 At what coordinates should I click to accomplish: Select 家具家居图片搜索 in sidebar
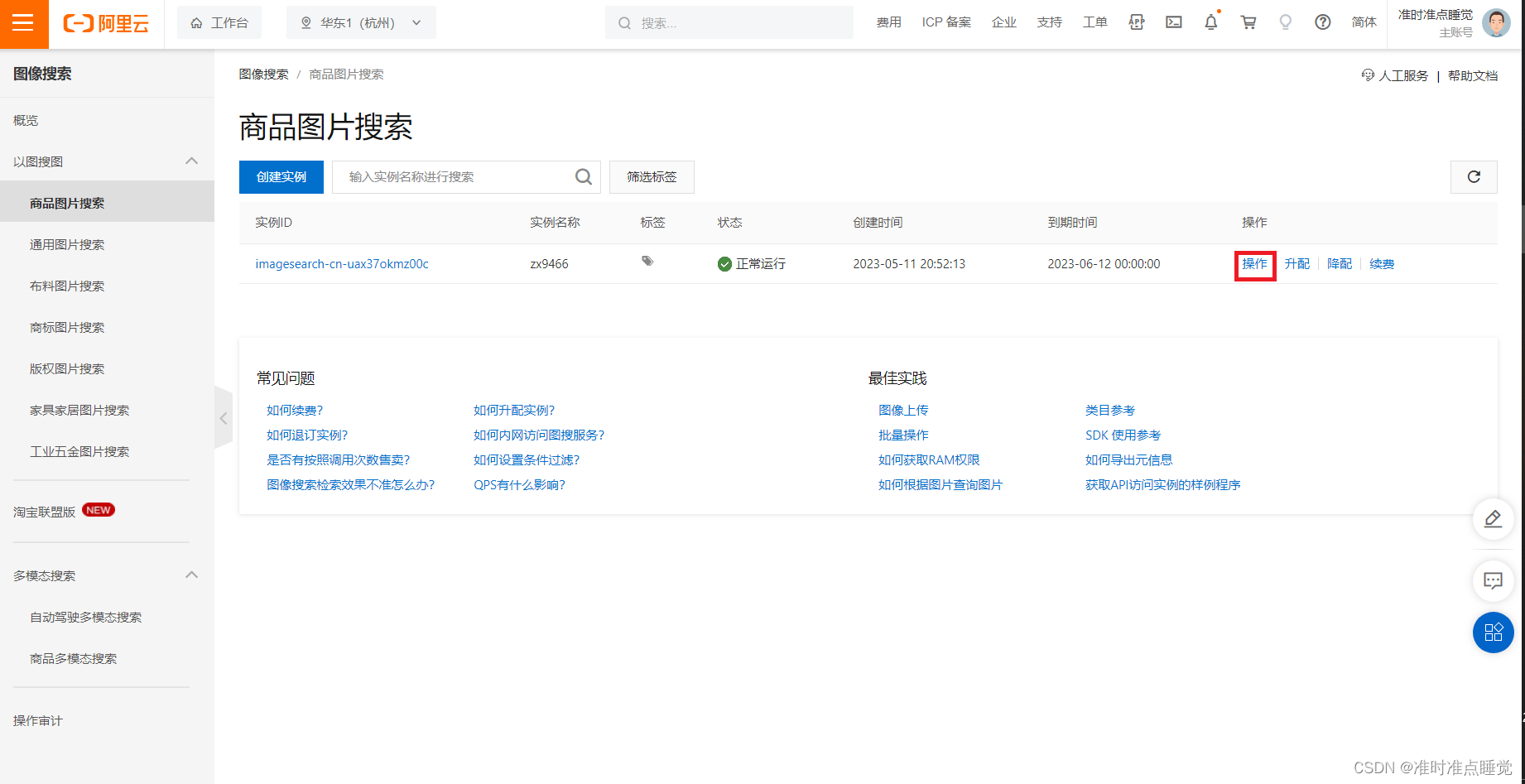pyautogui.click(x=79, y=410)
